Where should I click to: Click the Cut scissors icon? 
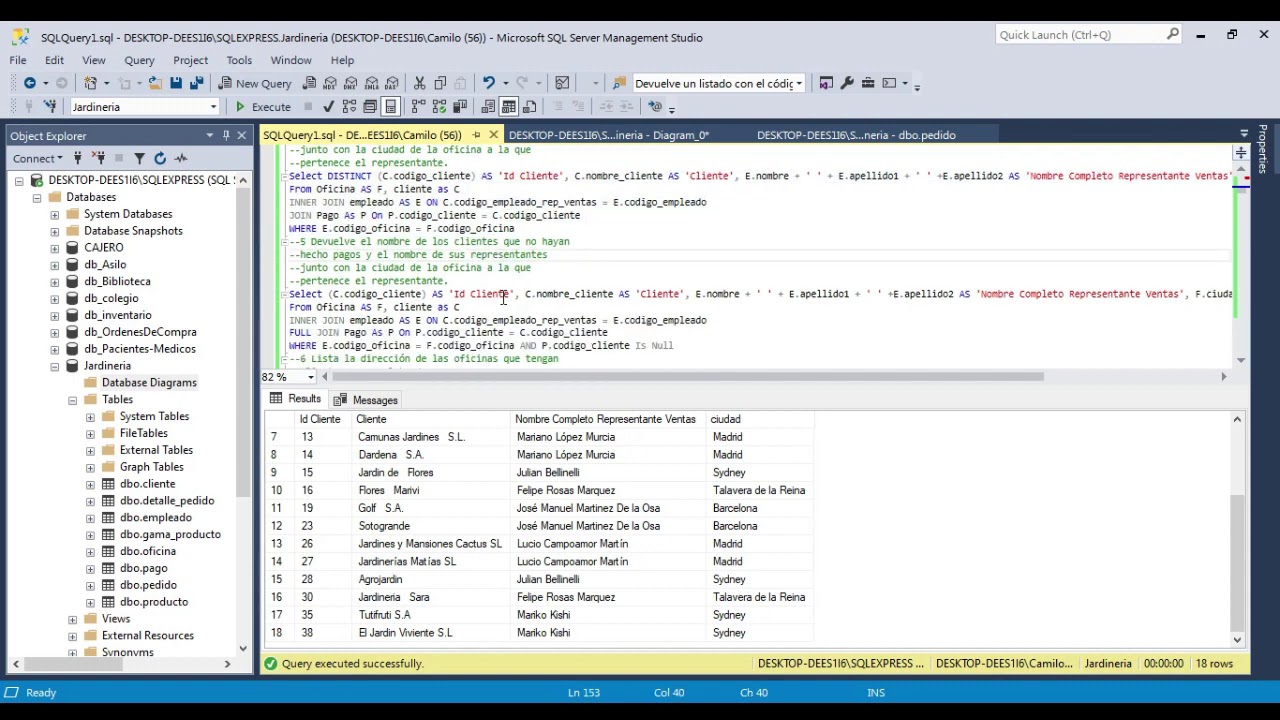point(419,83)
